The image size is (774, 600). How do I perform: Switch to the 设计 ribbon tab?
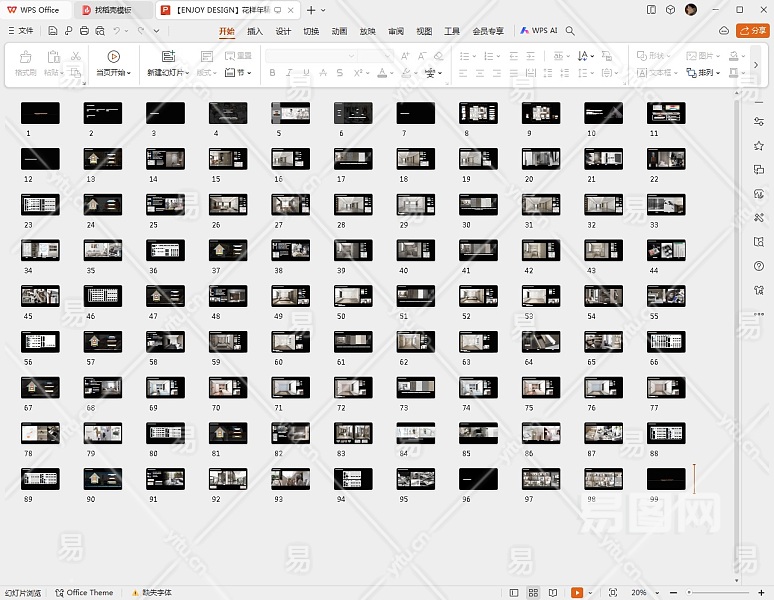click(x=283, y=31)
